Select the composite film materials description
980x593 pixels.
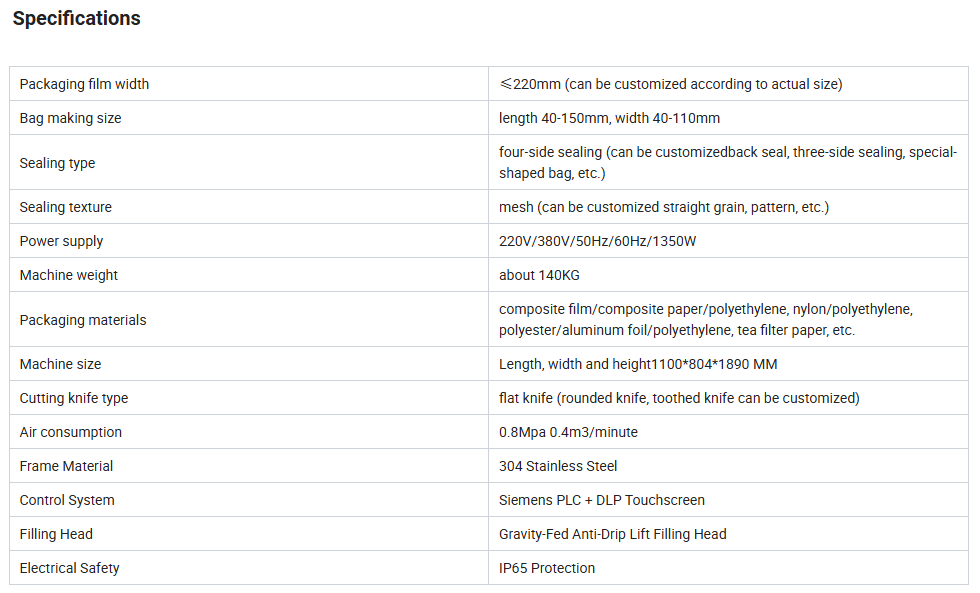coord(705,320)
